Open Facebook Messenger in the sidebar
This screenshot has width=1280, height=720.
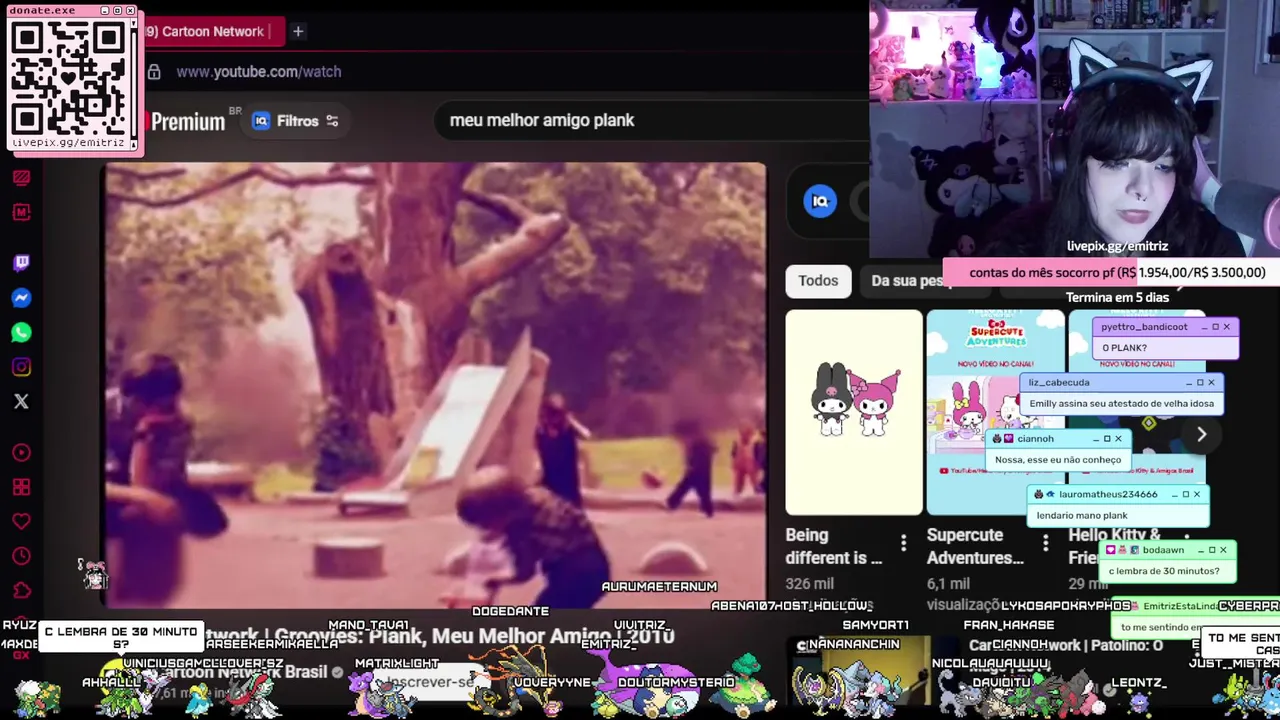pos(21,298)
